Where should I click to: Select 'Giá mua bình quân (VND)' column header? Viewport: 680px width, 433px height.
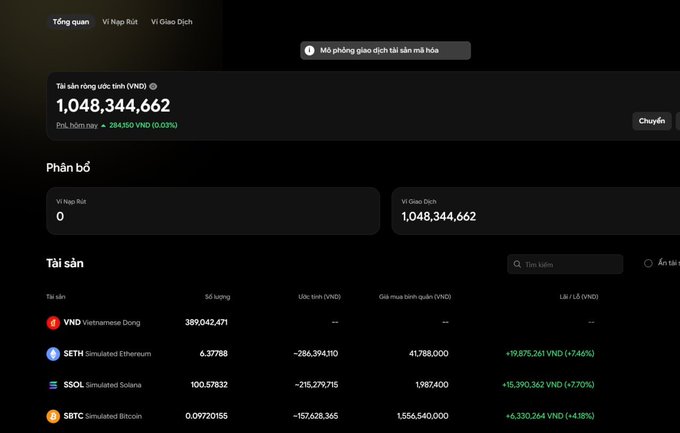[x=415, y=297]
